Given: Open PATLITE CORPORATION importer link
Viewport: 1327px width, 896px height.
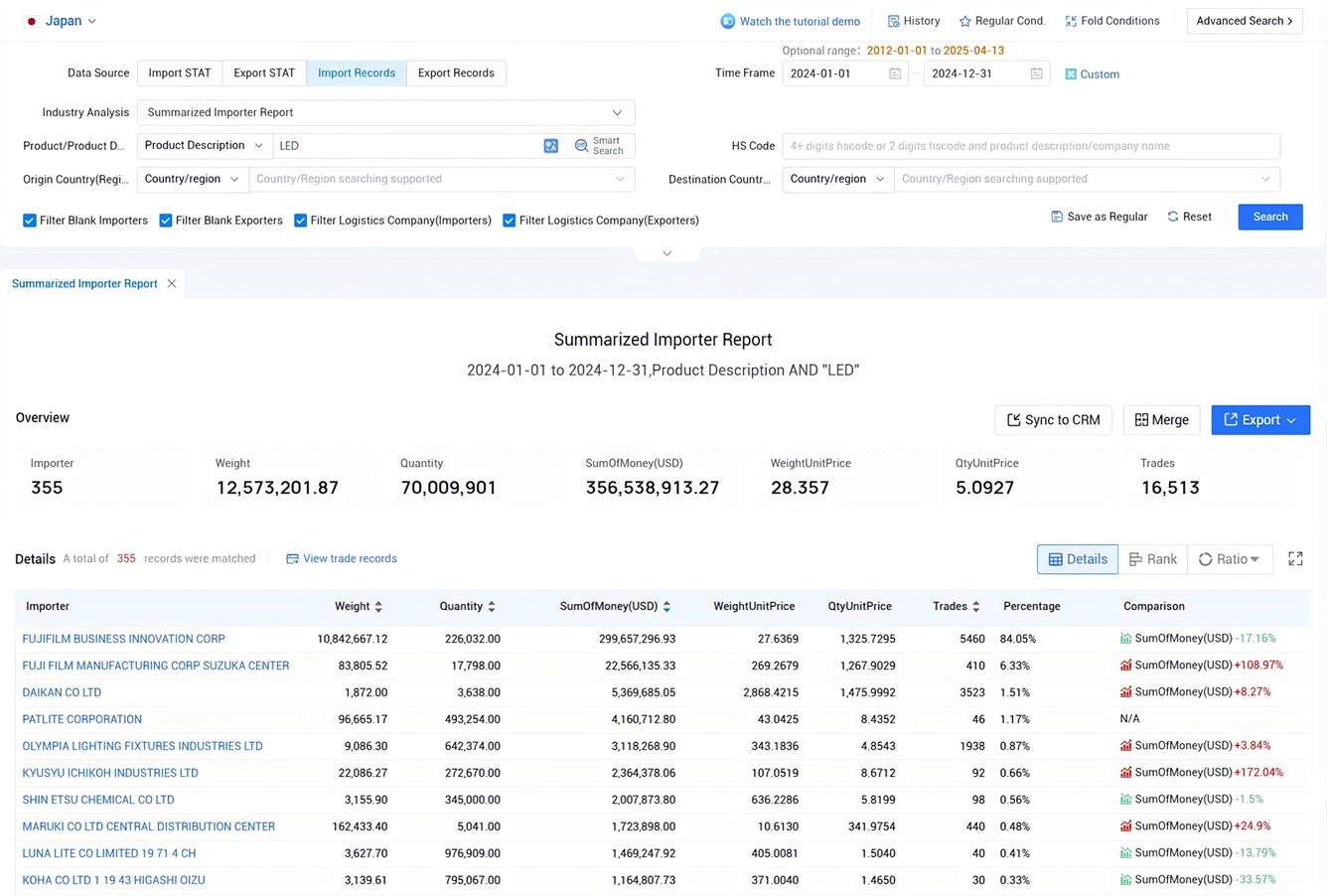Looking at the screenshot, I should (x=81, y=719).
